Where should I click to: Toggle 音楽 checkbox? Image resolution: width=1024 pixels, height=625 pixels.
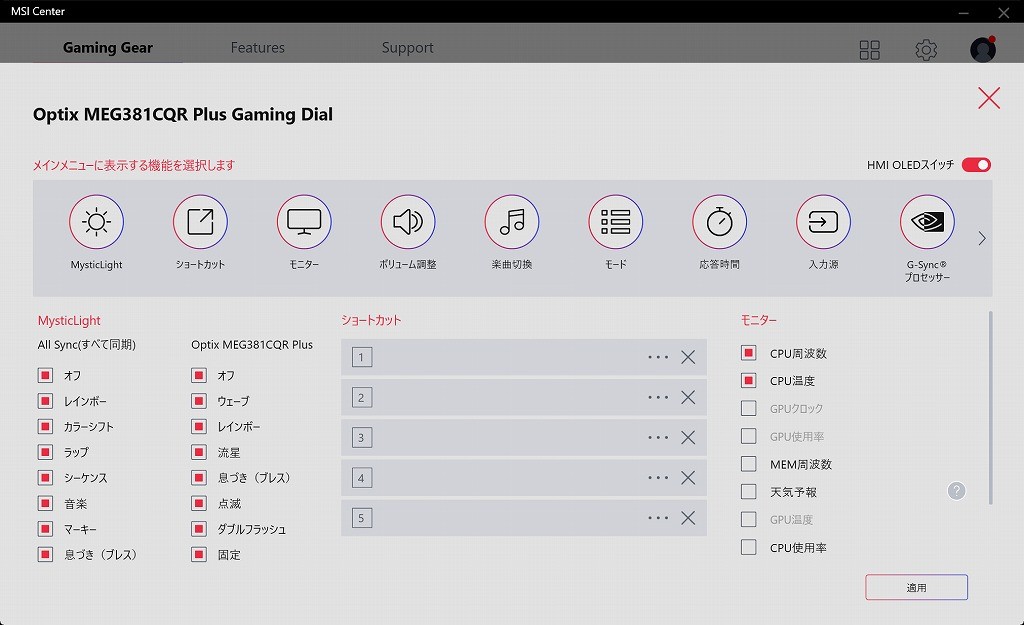coord(45,504)
